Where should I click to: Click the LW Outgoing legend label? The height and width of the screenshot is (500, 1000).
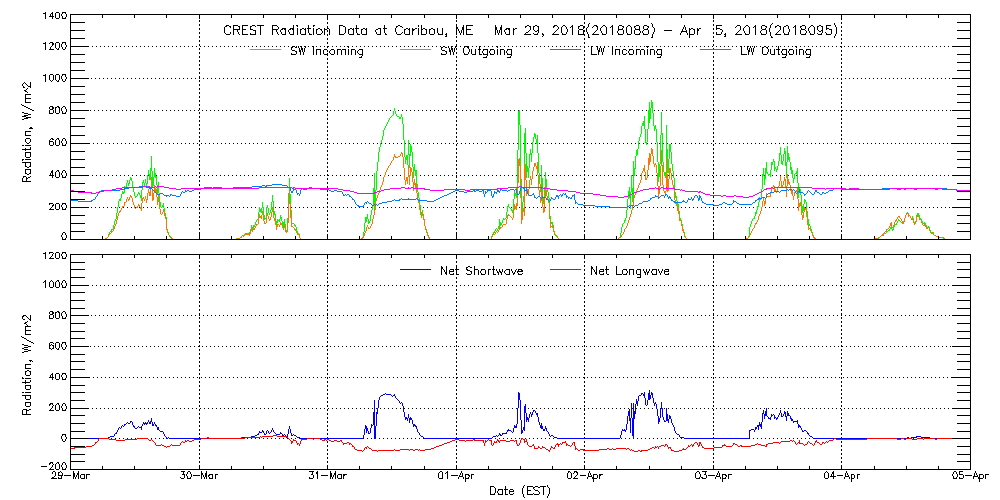click(x=775, y=51)
